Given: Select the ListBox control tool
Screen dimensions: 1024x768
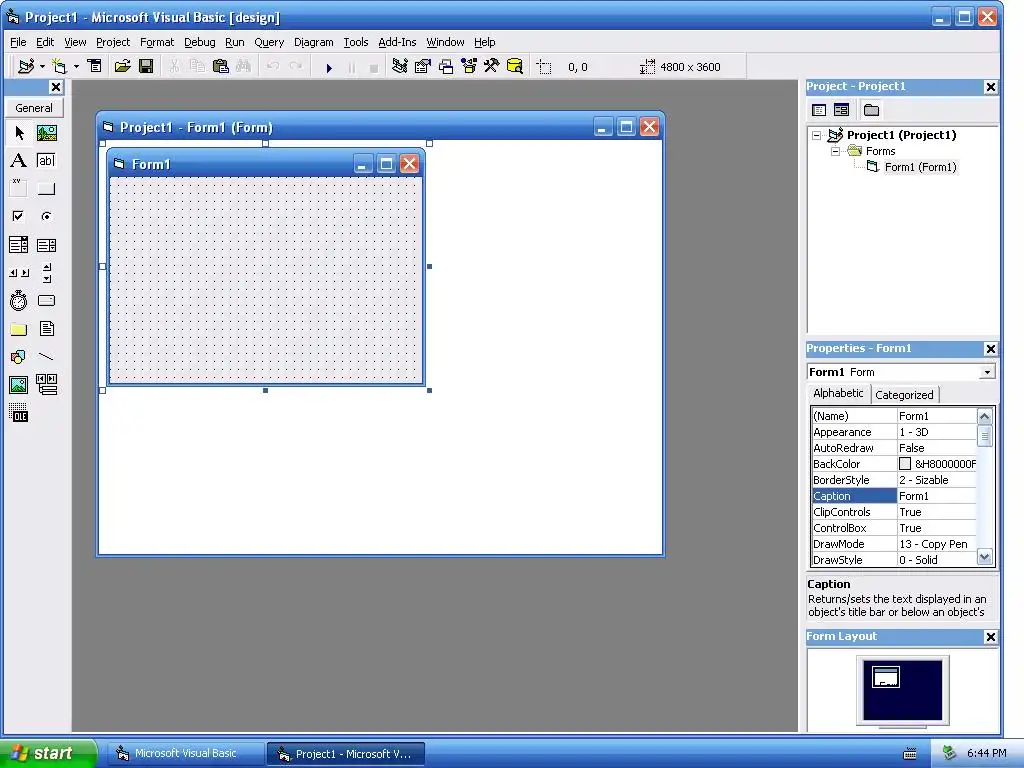Looking at the screenshot, I should pos(46,245).
